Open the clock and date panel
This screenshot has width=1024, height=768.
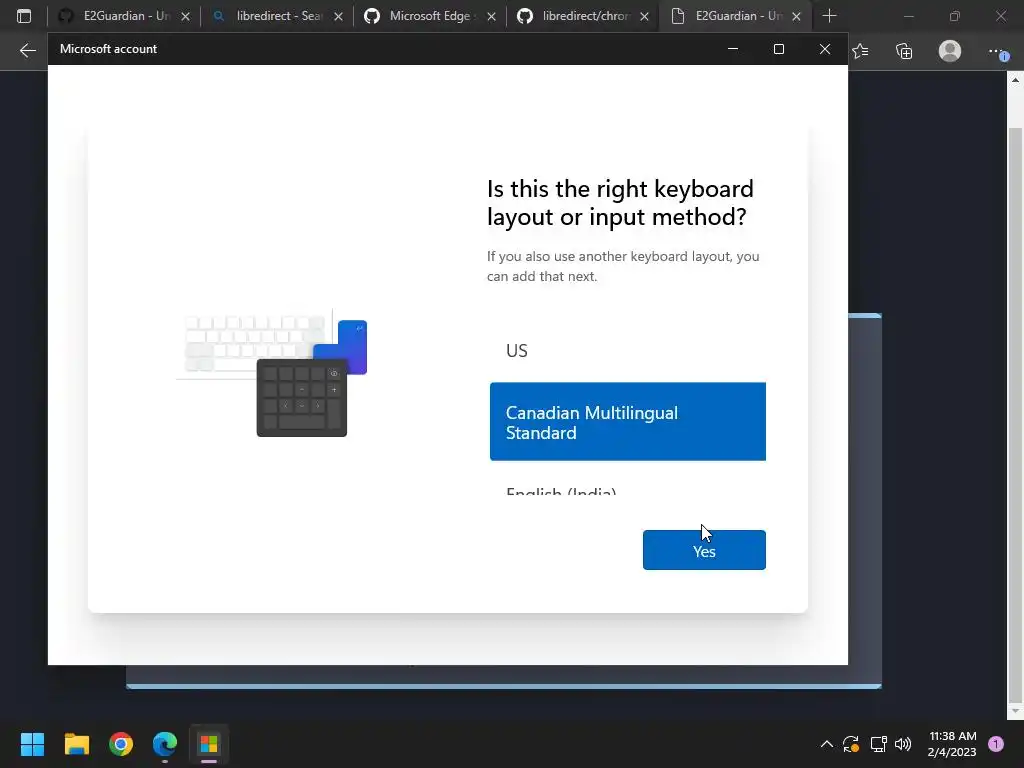[x=952, y=744]
